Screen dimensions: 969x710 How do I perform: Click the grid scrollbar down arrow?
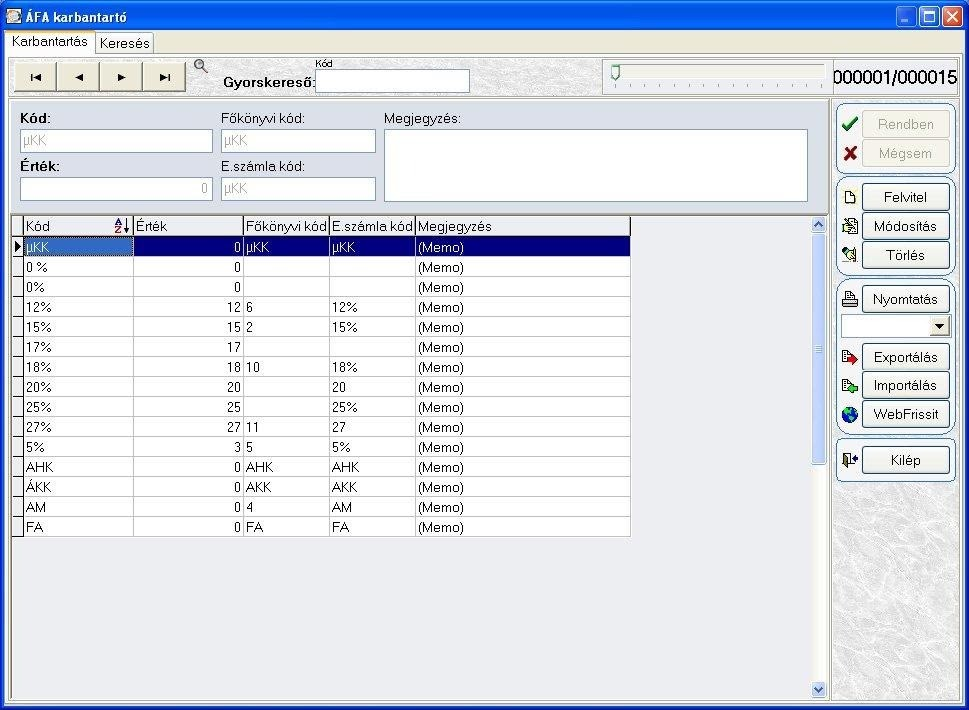(818, 689)
